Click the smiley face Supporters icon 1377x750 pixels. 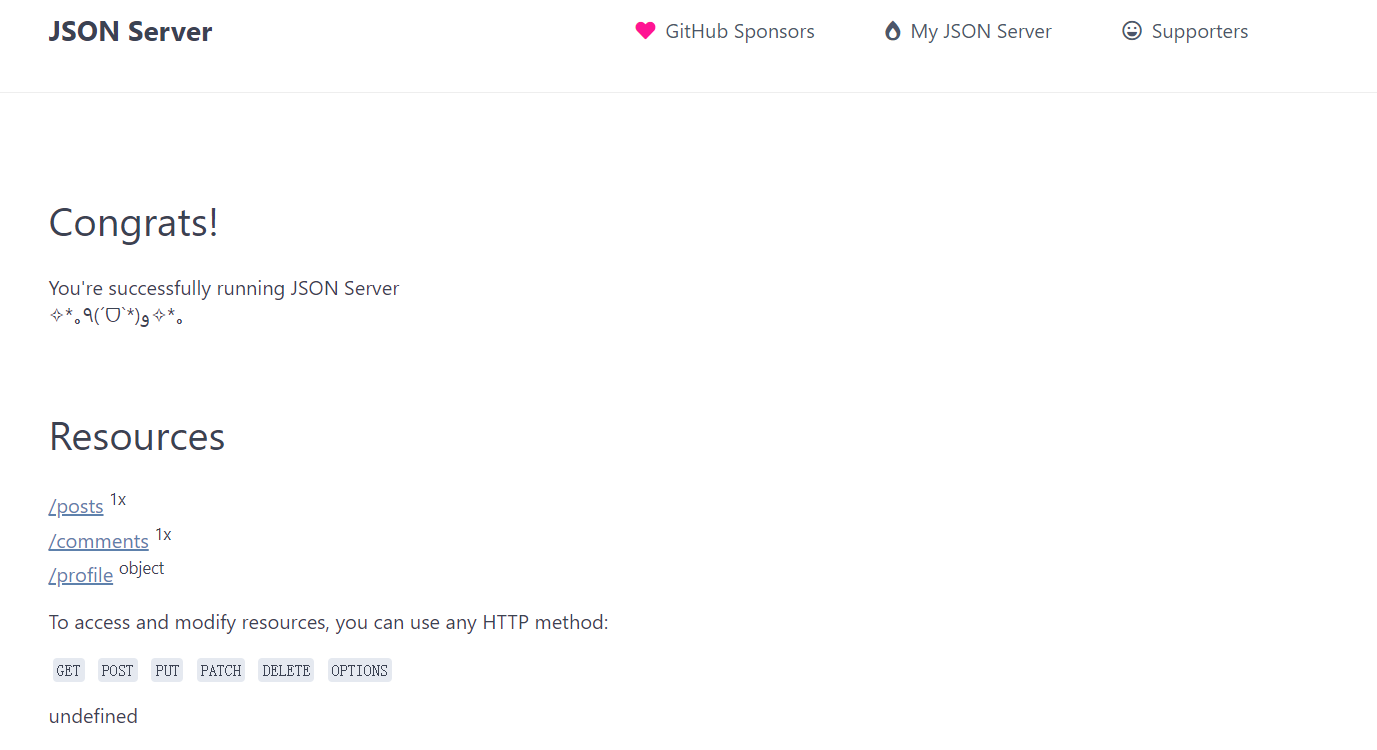click(x=1132, y=31)
